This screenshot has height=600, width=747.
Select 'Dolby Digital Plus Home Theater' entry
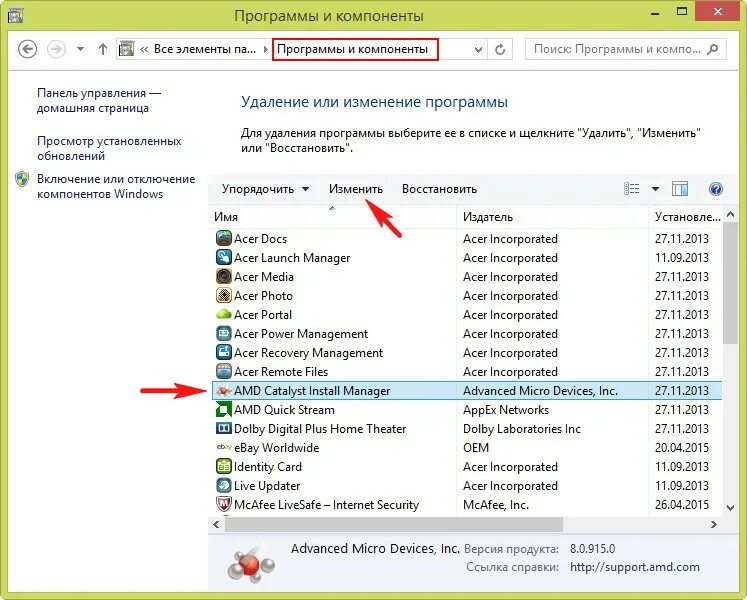click(320, 429)
